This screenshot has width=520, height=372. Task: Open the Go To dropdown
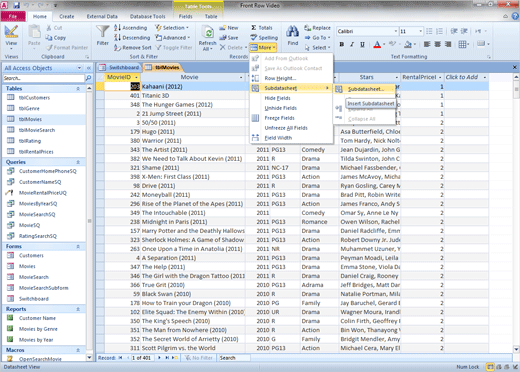[x=317, y=38]
